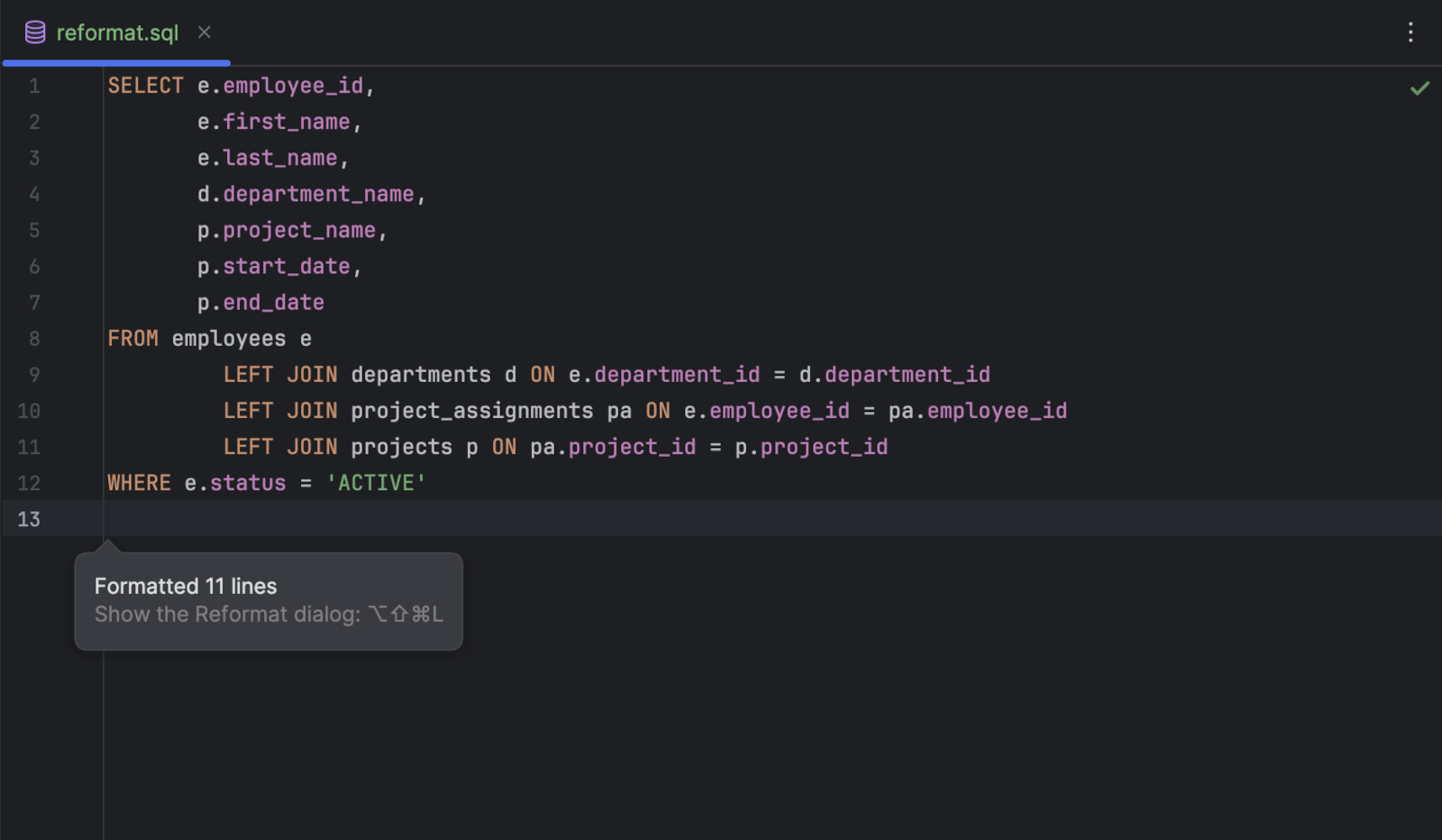Click line number 13 in the gutter

coord(29,519)
